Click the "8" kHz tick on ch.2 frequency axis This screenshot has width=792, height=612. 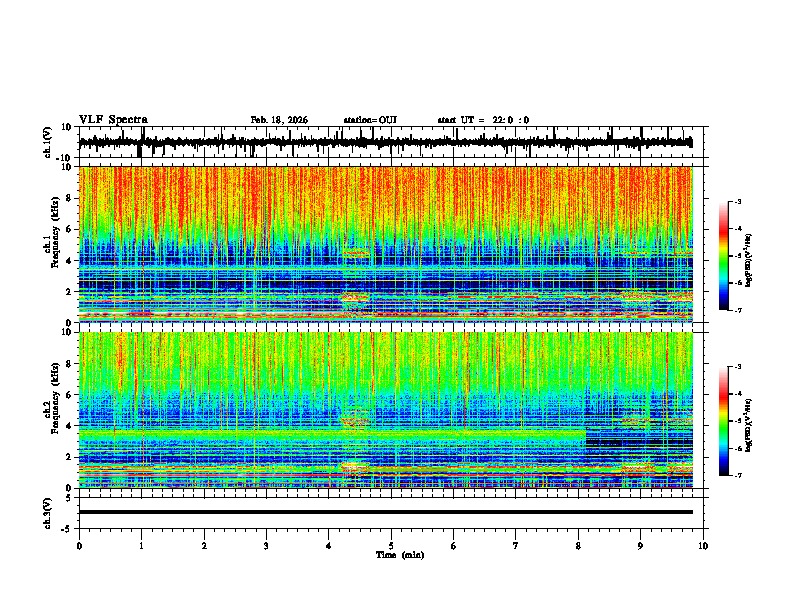click(70, 364)
